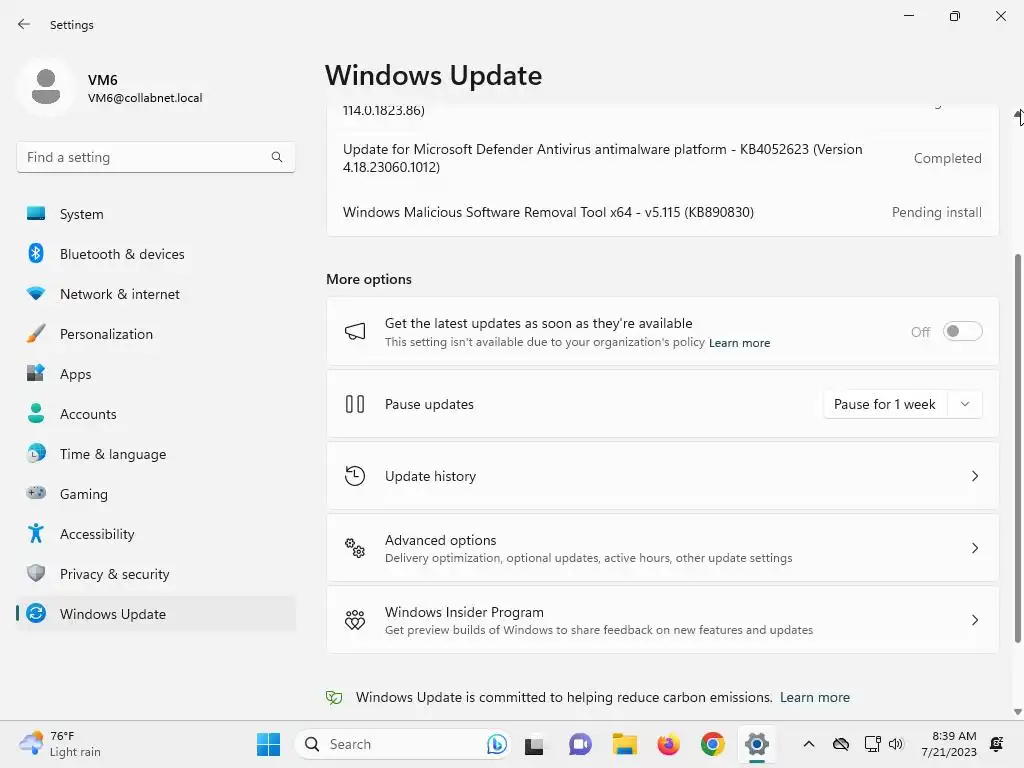Click the network display tray icon
Image resolution: width=1024 pixels, height=768 pixels.
(x=872, y=744)
